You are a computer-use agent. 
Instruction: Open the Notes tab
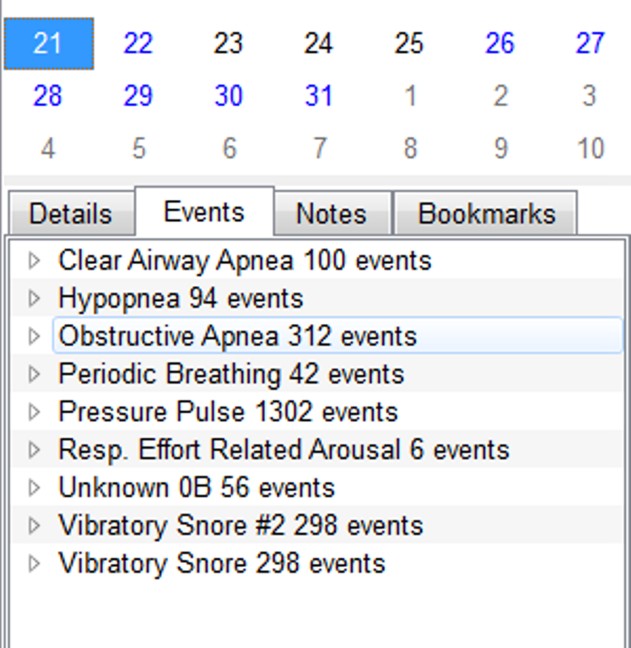331,214
